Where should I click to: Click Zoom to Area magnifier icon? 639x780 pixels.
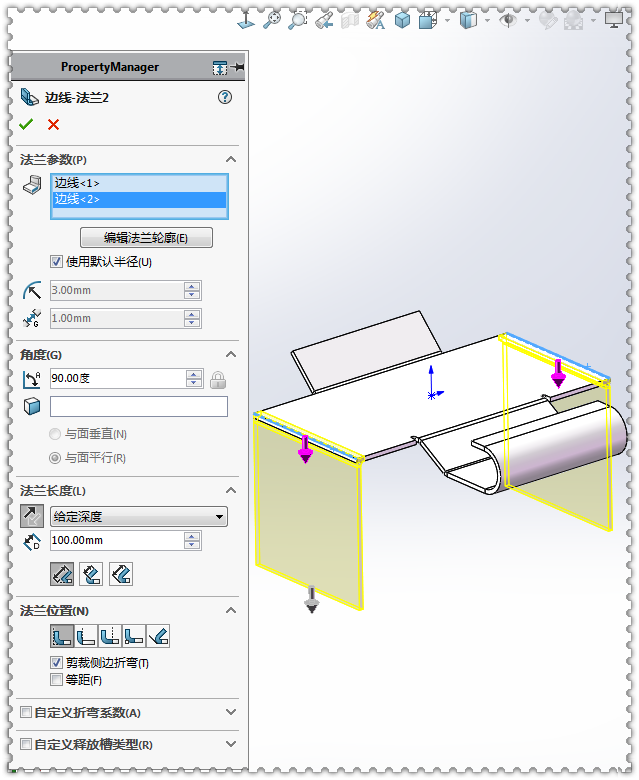[x=298, y=20]
